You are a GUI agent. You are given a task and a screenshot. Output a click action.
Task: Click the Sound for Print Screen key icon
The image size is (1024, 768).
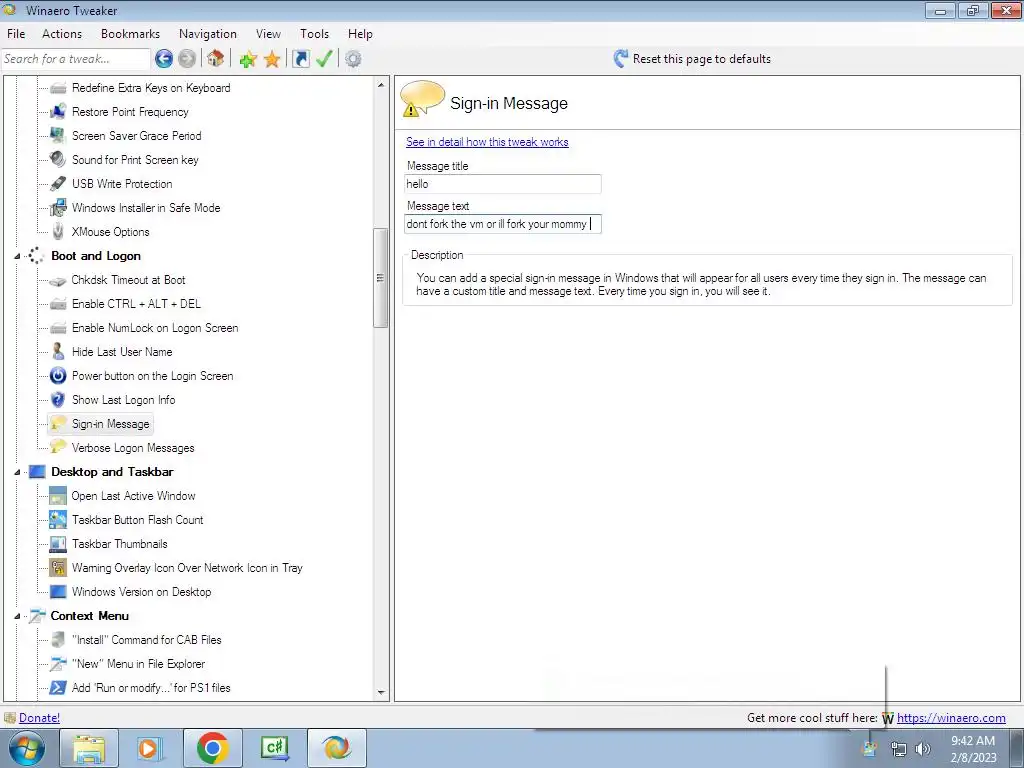point(58,159)
